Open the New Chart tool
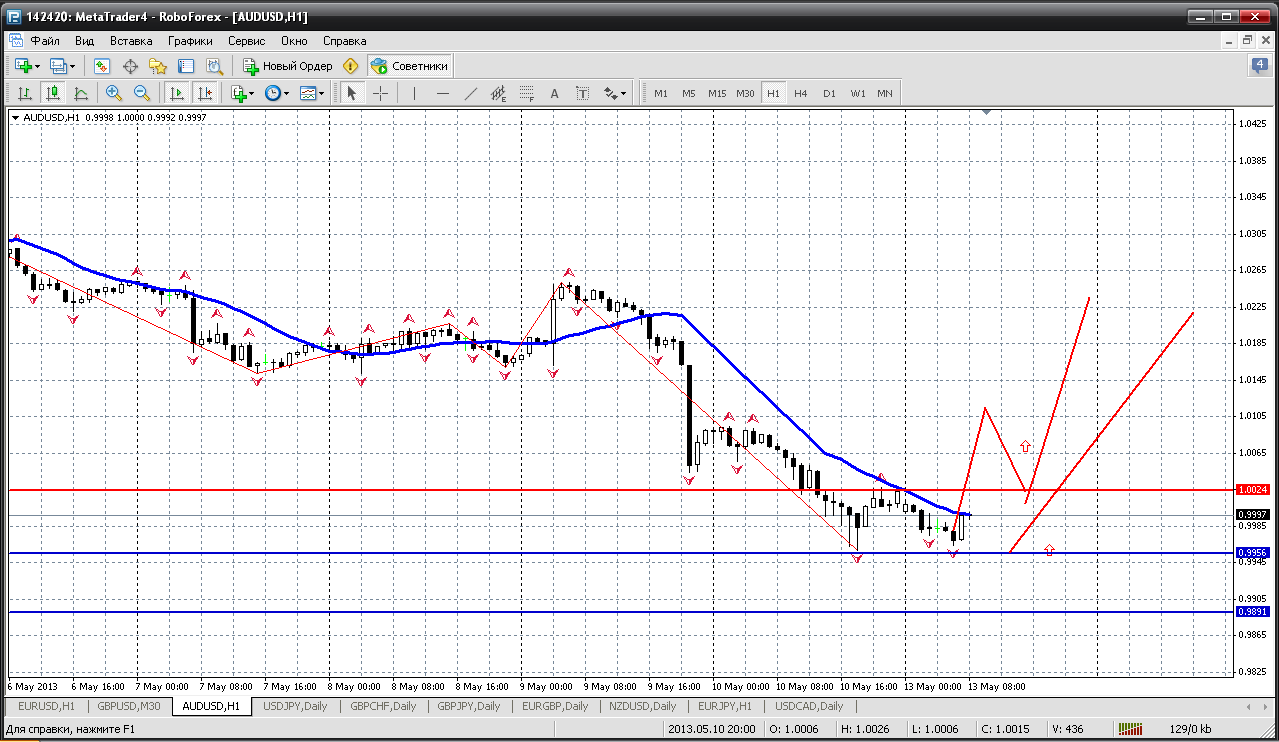This screenshot has height=742, width=1279. pos(23,66)
